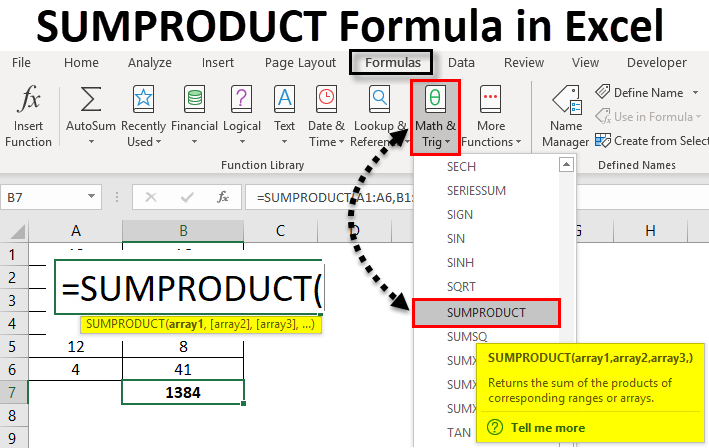This screenshot has width=709, height=448.
Task: Open the Name Manager
Action: coord(566,117)
